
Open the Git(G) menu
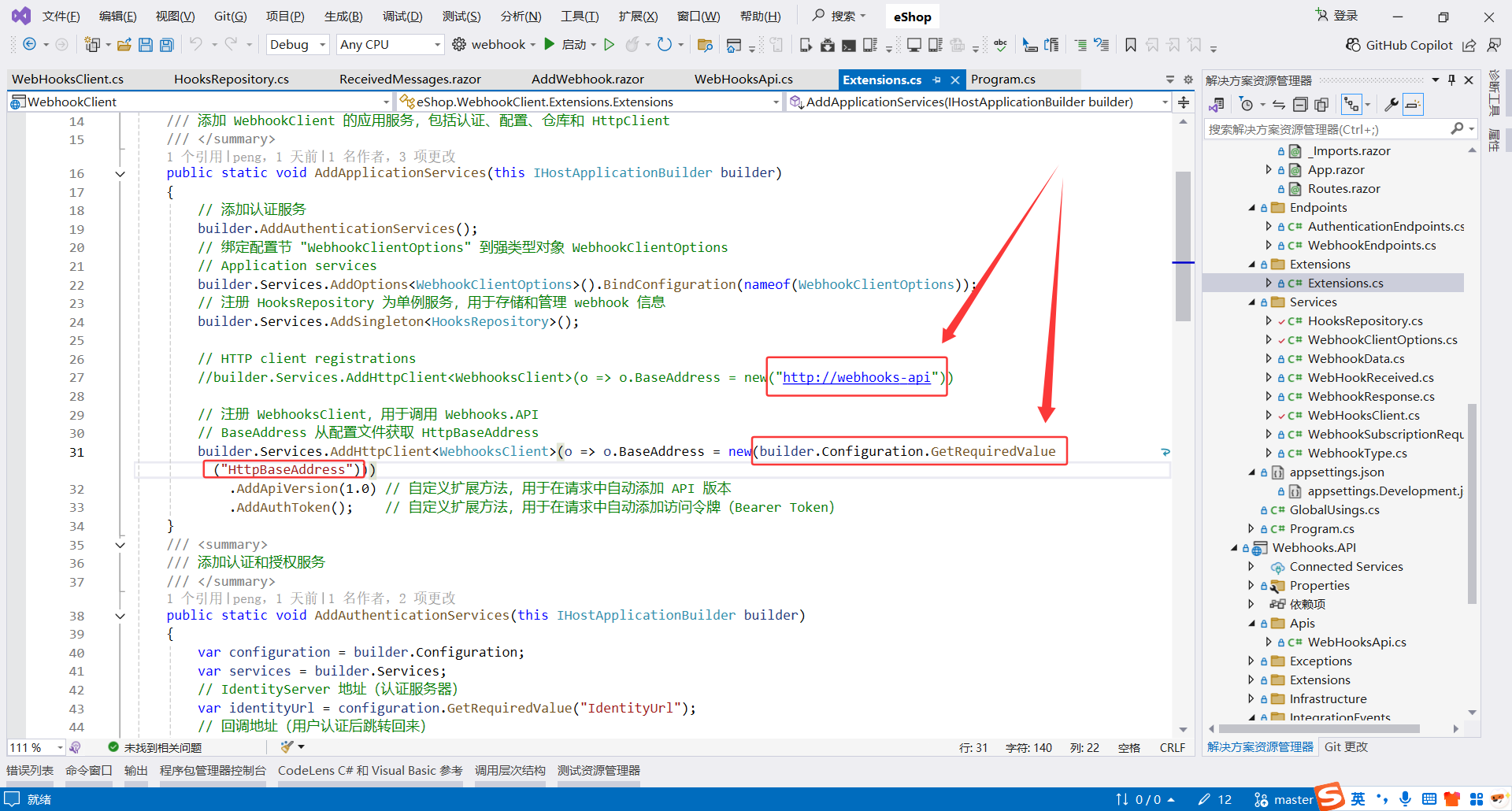[230, 17]
